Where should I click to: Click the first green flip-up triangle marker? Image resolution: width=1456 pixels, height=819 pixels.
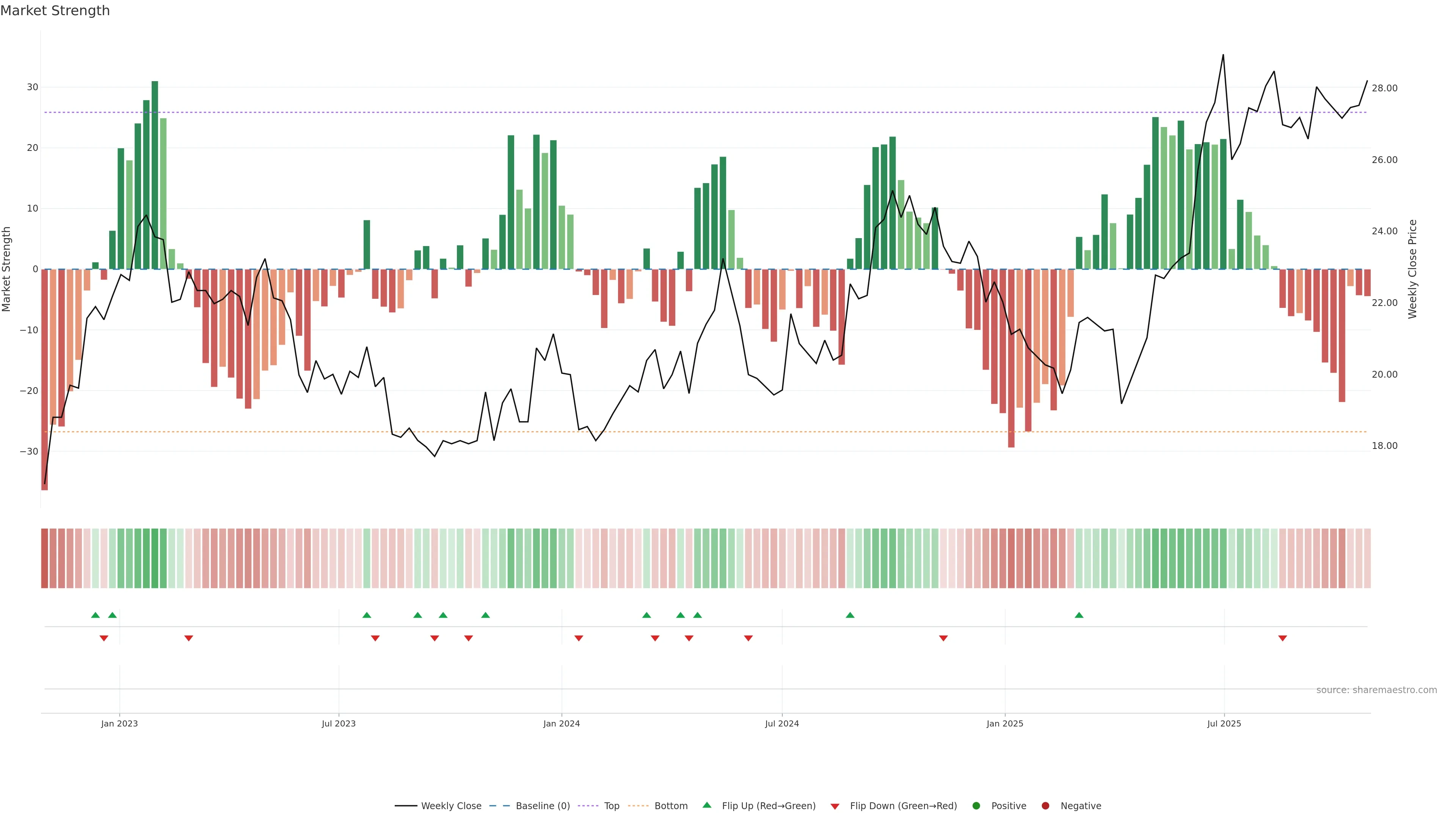(96, 615)
